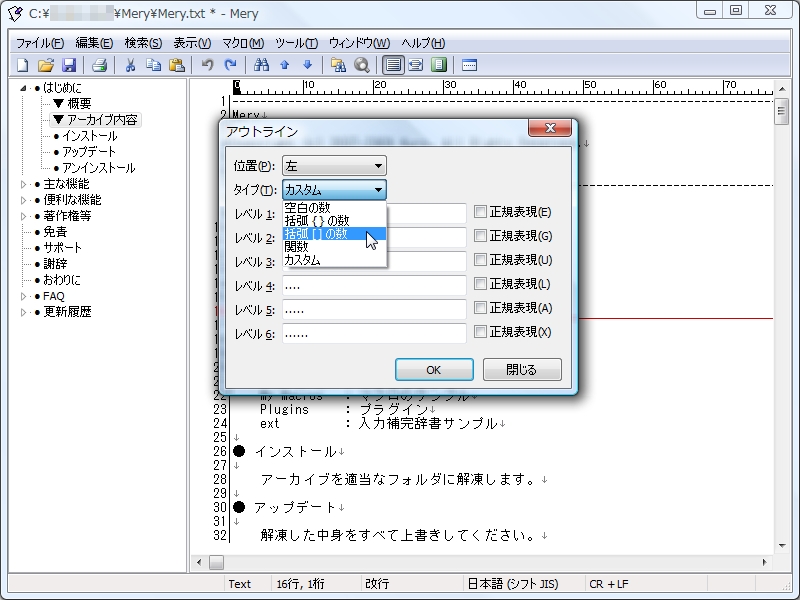The height and width of the screenshot is (600, 800).
Task: Collapse the はじめに tree node
Action: [x=23, y=88]
